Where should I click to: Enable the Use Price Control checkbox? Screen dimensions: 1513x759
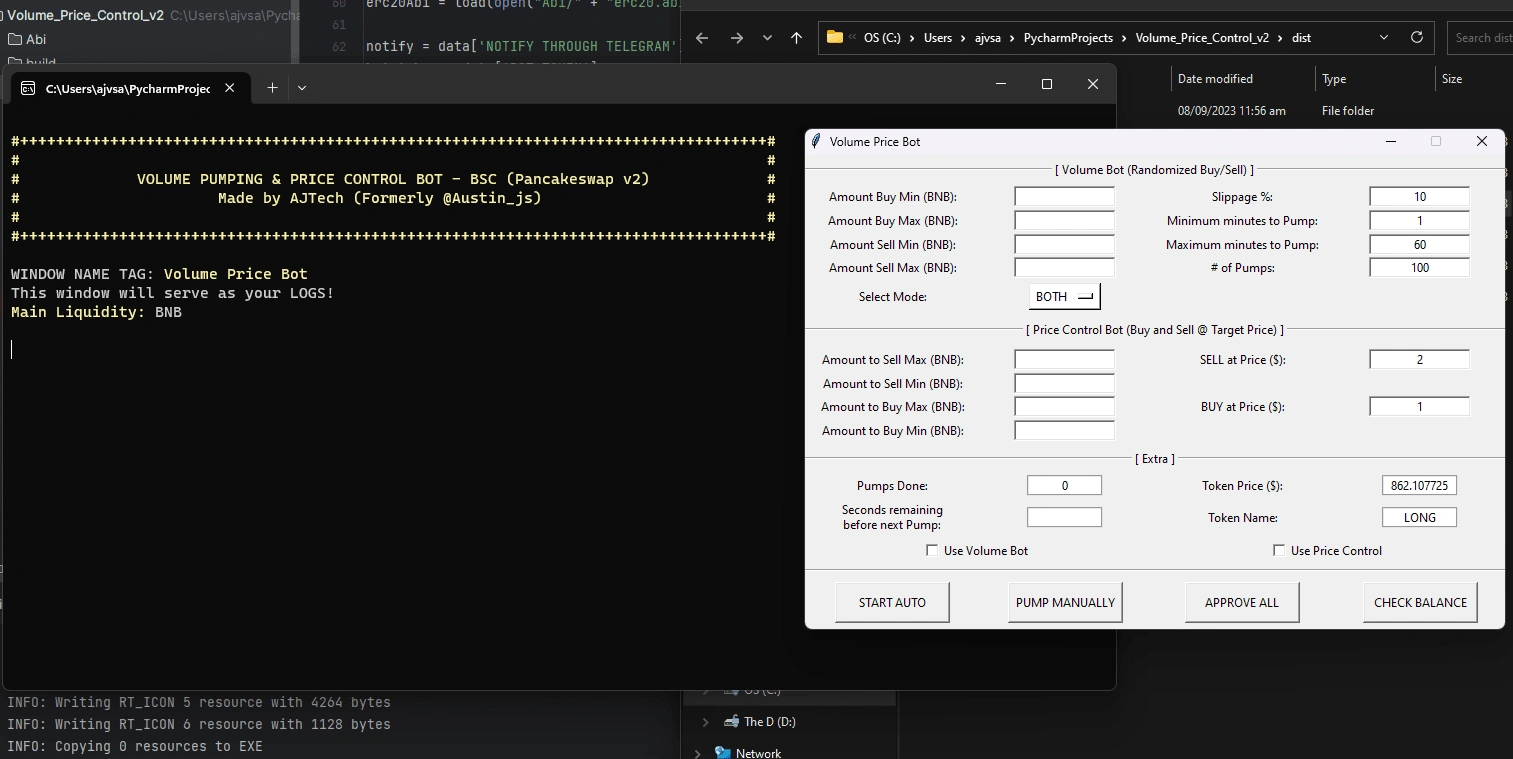tap(1279, 550)
